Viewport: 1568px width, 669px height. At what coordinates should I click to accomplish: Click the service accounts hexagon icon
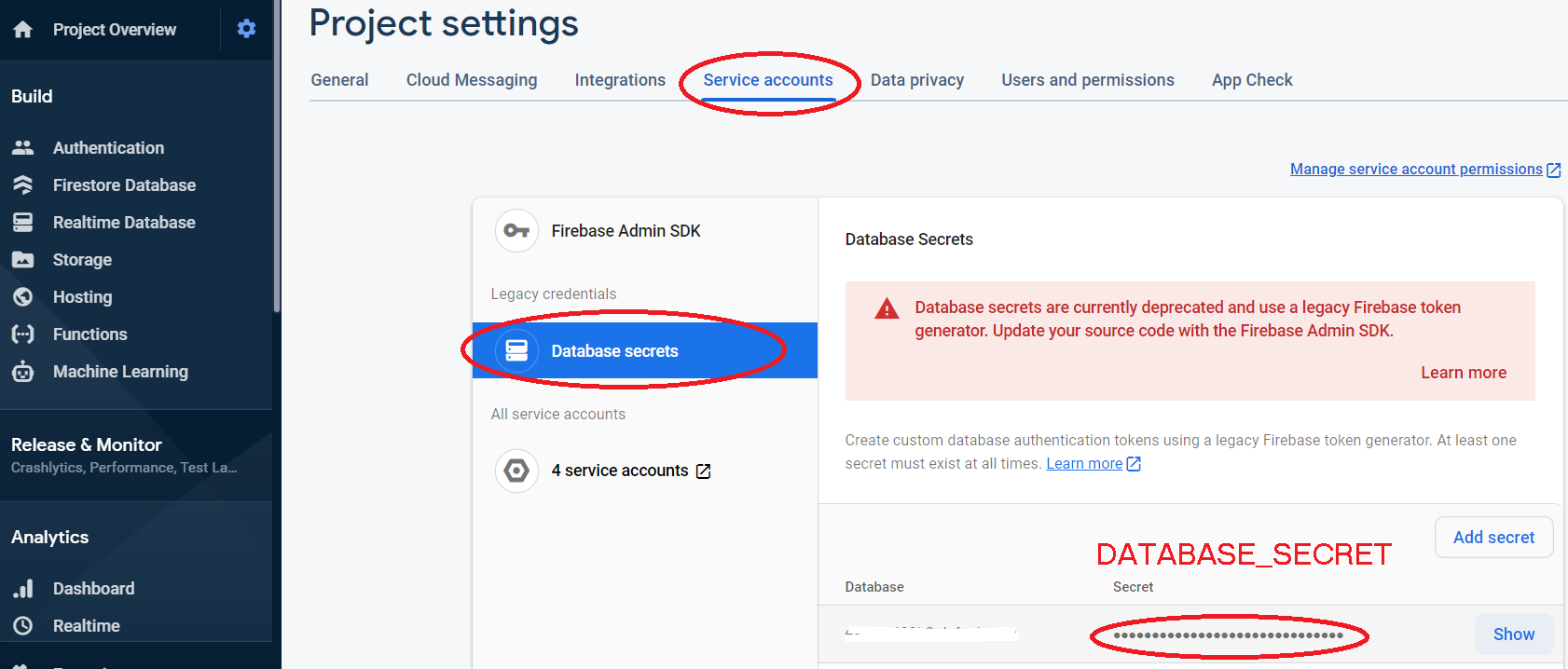click(516, 471)
